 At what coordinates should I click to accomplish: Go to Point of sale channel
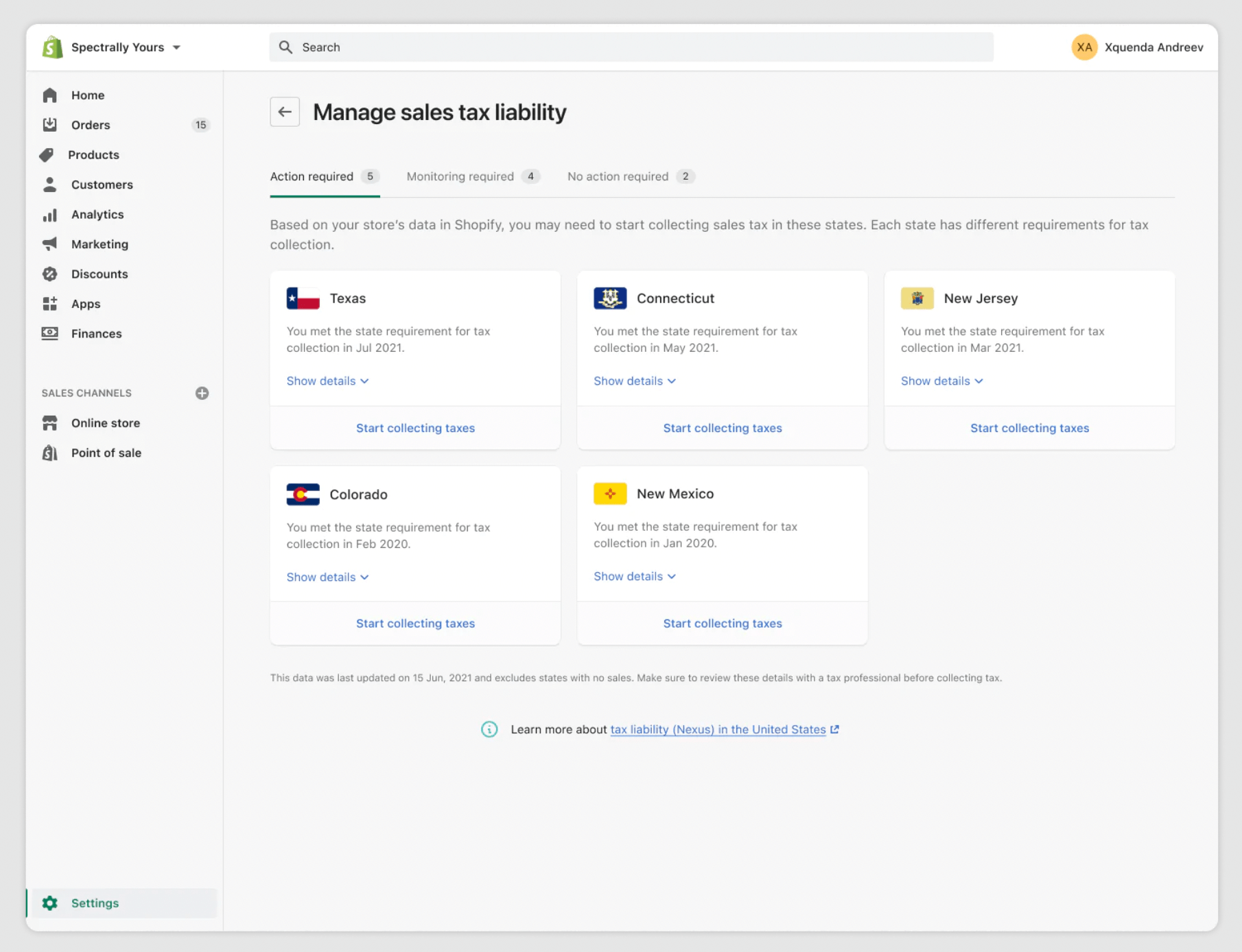106,453
